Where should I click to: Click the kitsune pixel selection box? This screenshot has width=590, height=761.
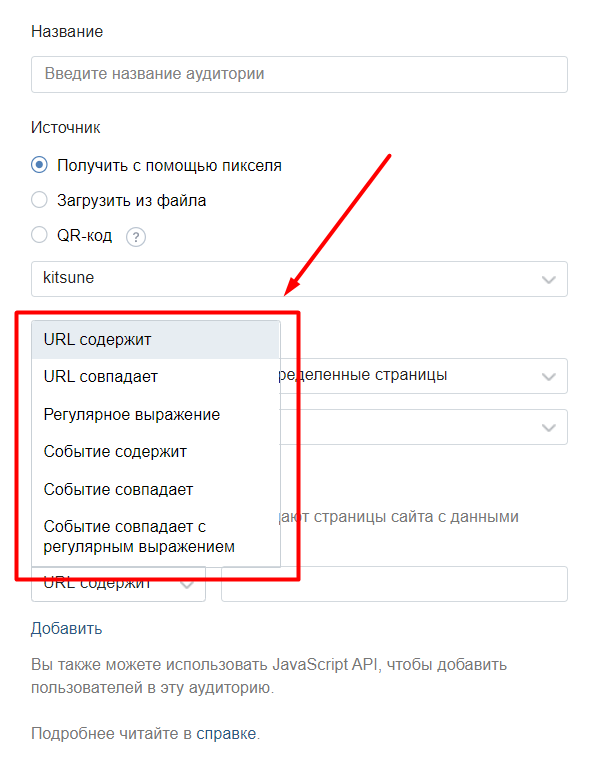pyautogui.click(x=299, y=279)
